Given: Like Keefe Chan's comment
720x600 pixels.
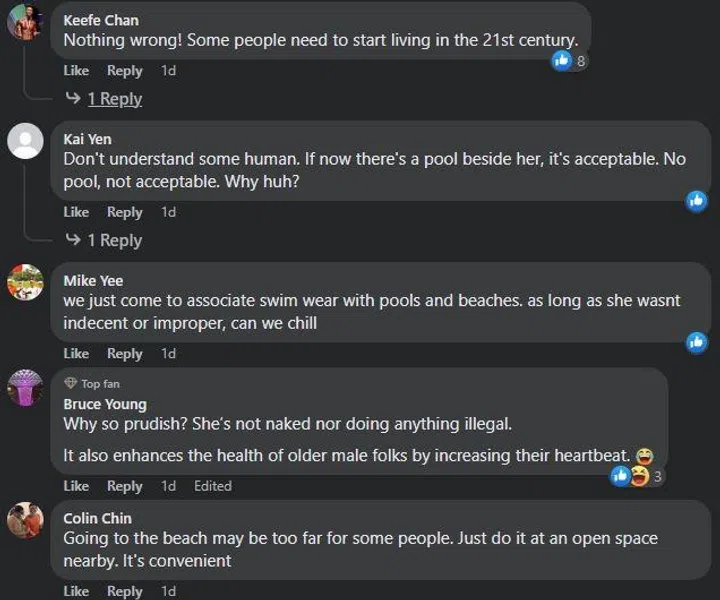Looking at the screenshot, I should [x=76, y=71].
